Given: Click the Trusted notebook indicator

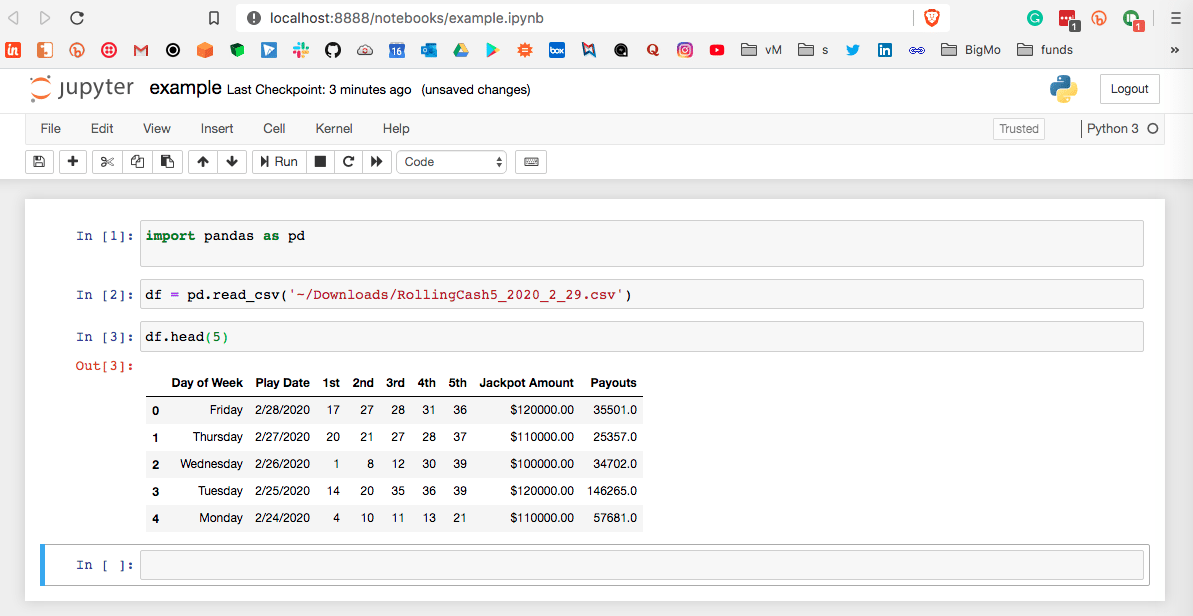Looking at the screenshot, I should click(1019, 129).
